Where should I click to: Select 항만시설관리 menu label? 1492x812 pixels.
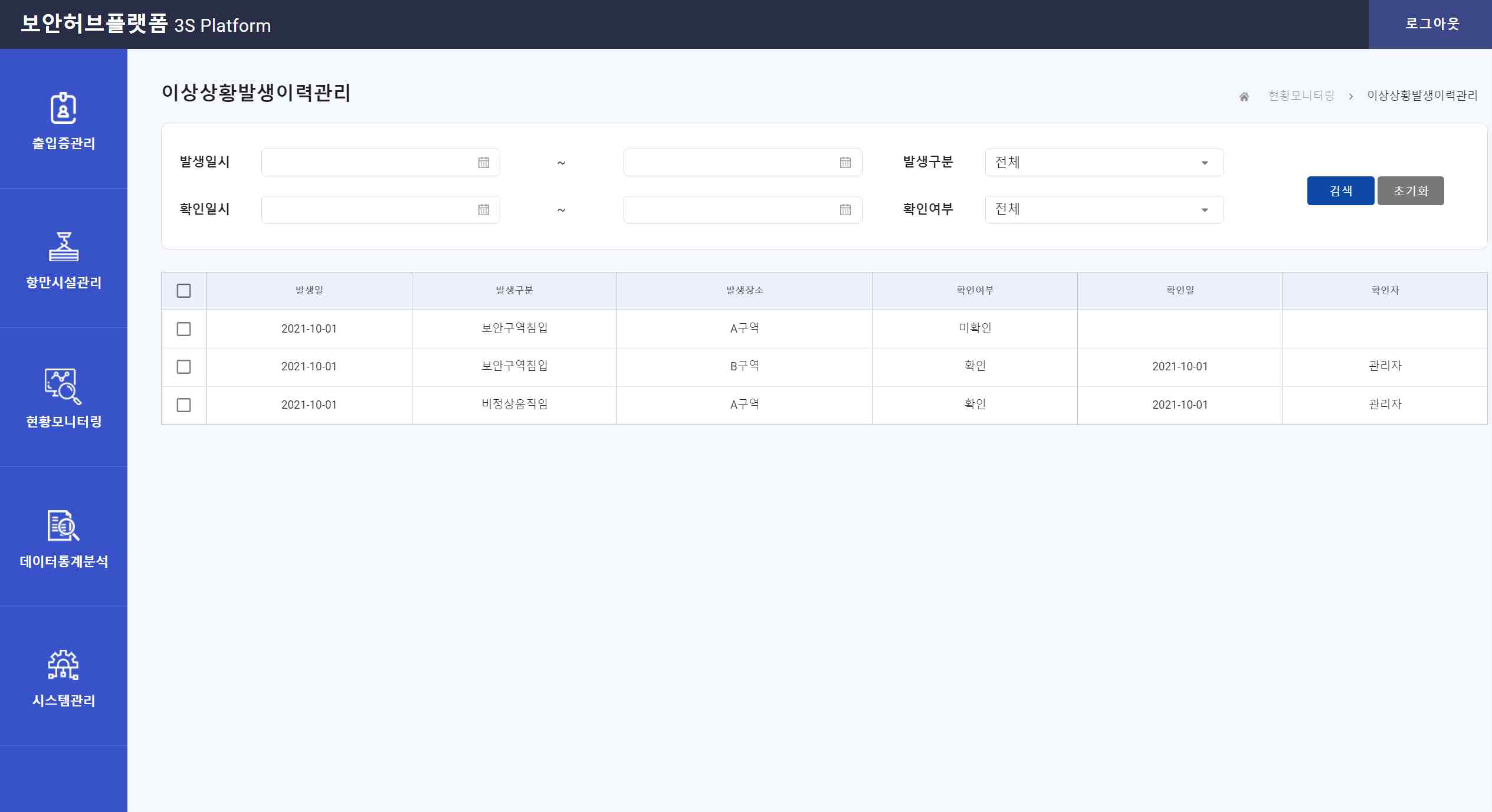[63, 282]
